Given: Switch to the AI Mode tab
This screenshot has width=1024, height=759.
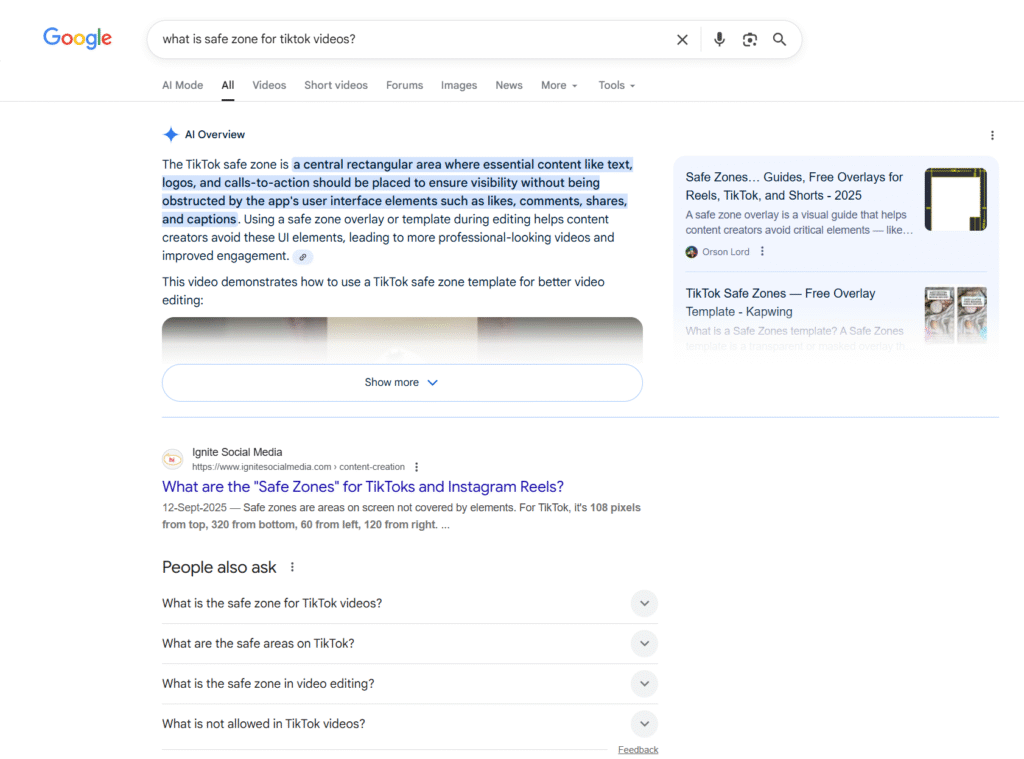Looking at the screenshot, I should 182,86.
